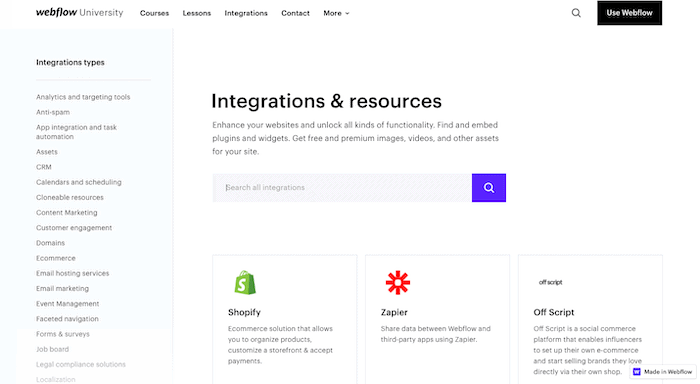Click the purple search submit button
700x384 pixels.
(x=489, y=188)
